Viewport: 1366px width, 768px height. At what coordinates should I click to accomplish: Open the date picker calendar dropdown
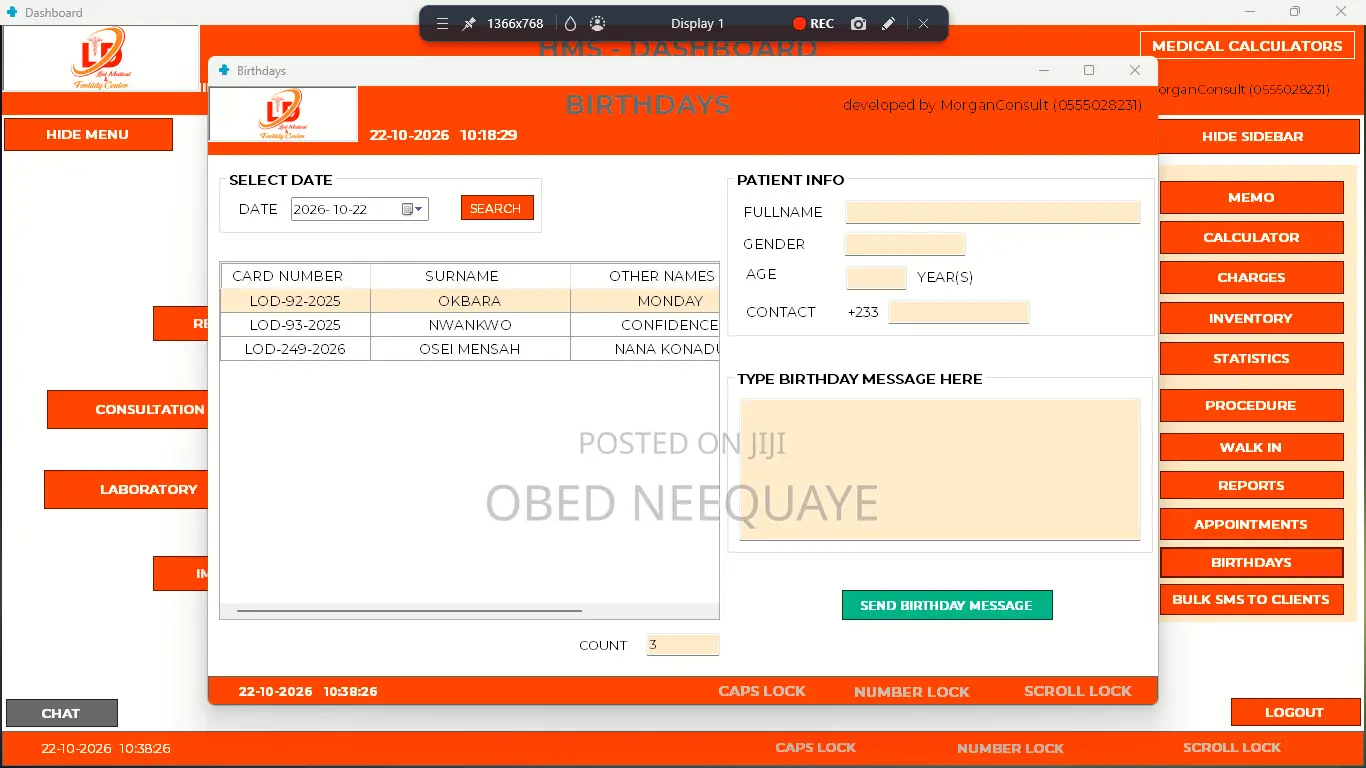point(413,209)
